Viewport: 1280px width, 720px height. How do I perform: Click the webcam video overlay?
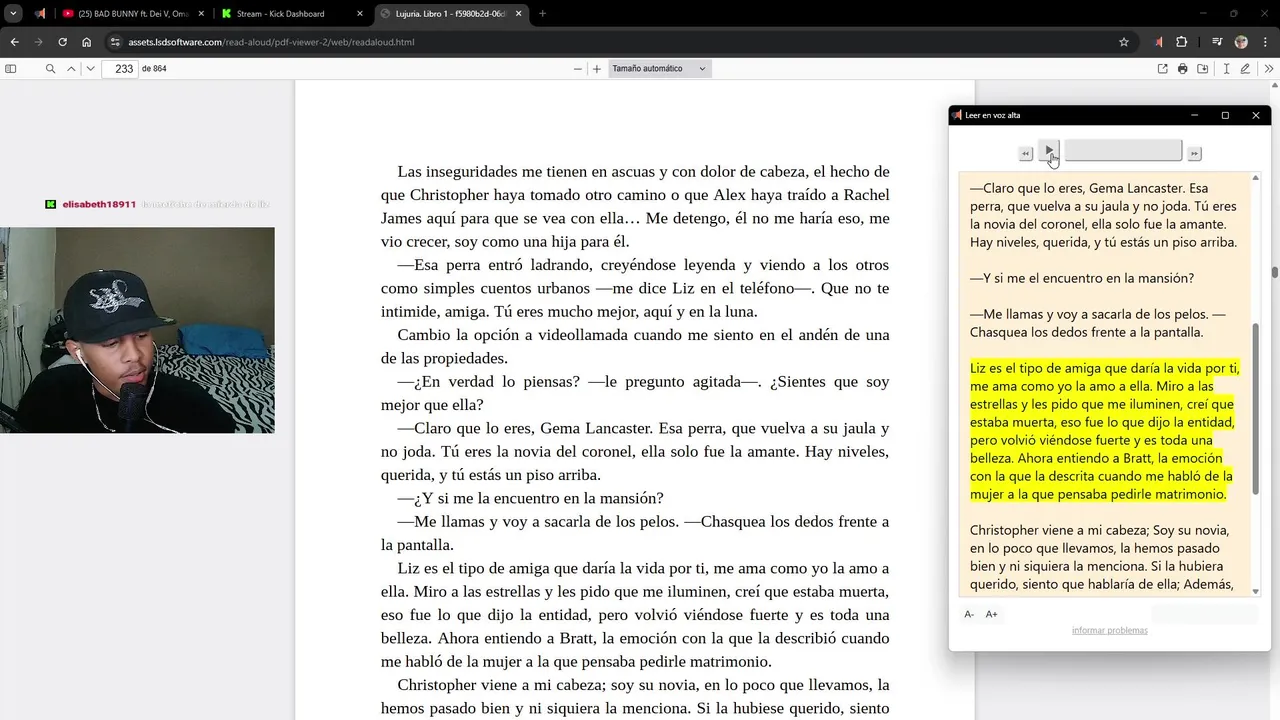tap(137, 330)
